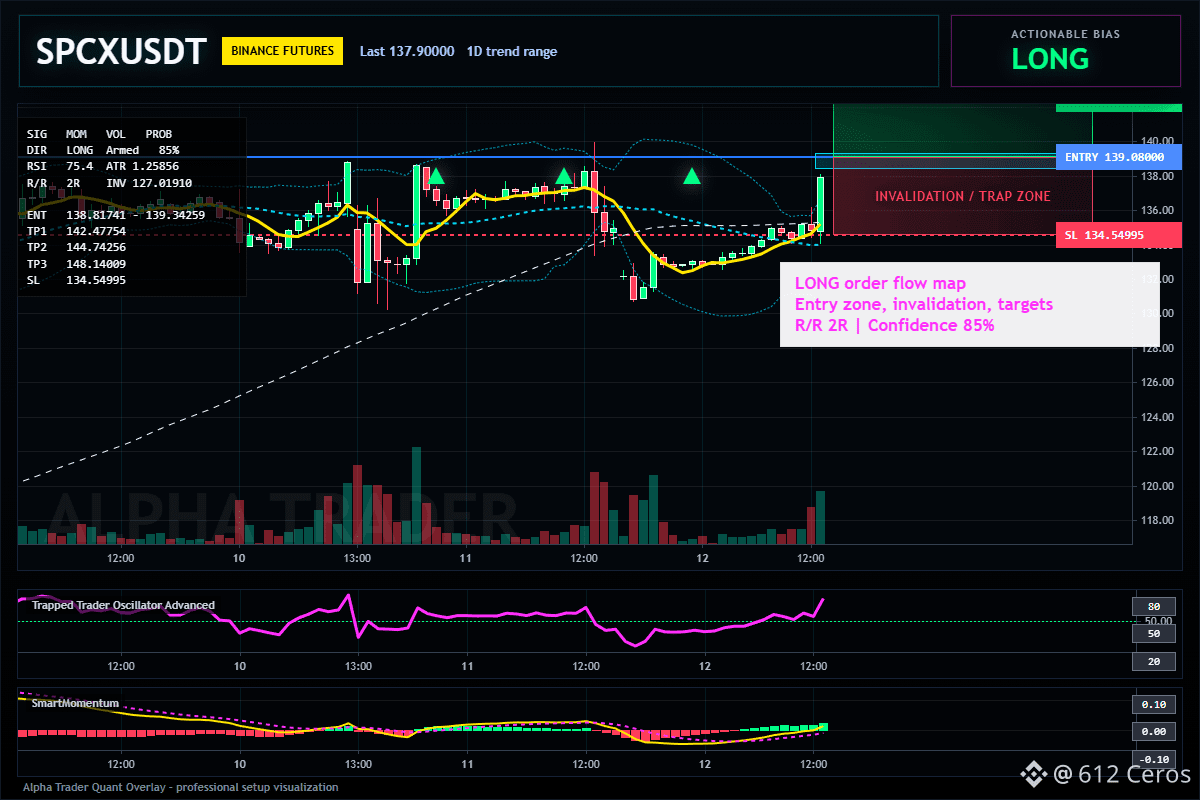Click the 128.00 price axis label

pos(1159,348)
